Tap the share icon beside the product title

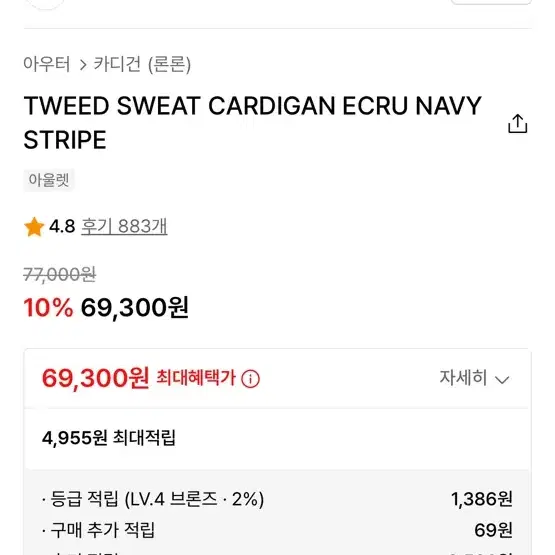517,124
